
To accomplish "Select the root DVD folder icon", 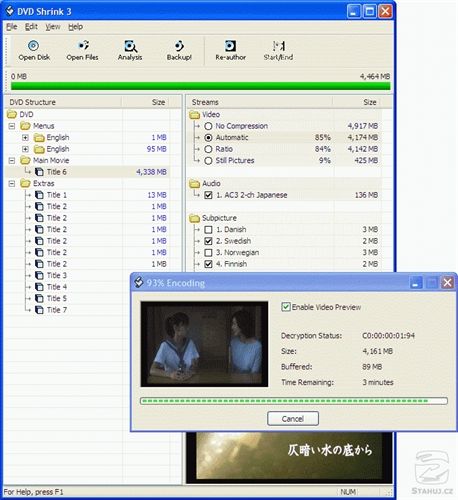I will coord(12,115).
